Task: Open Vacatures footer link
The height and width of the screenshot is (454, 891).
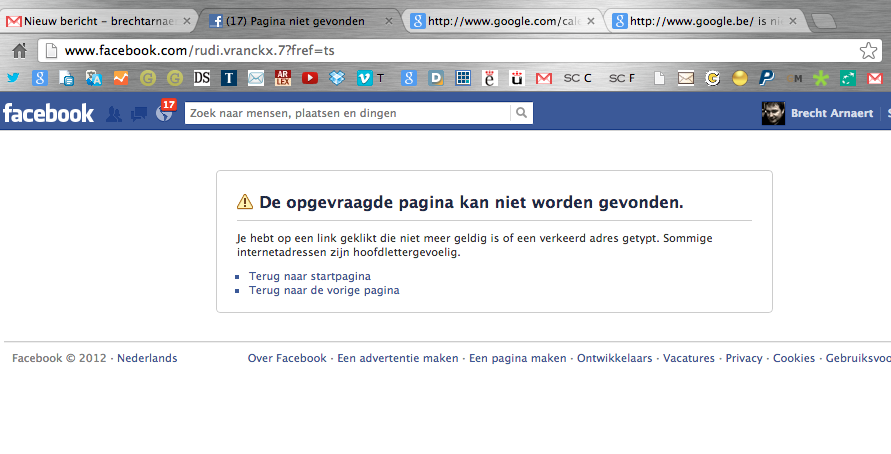Action: point(689,358)
